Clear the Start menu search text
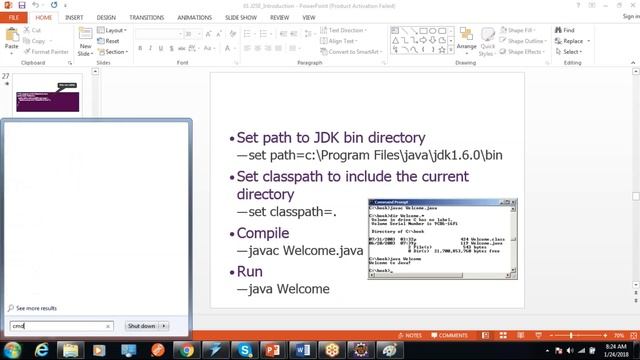 pos(108,326)
